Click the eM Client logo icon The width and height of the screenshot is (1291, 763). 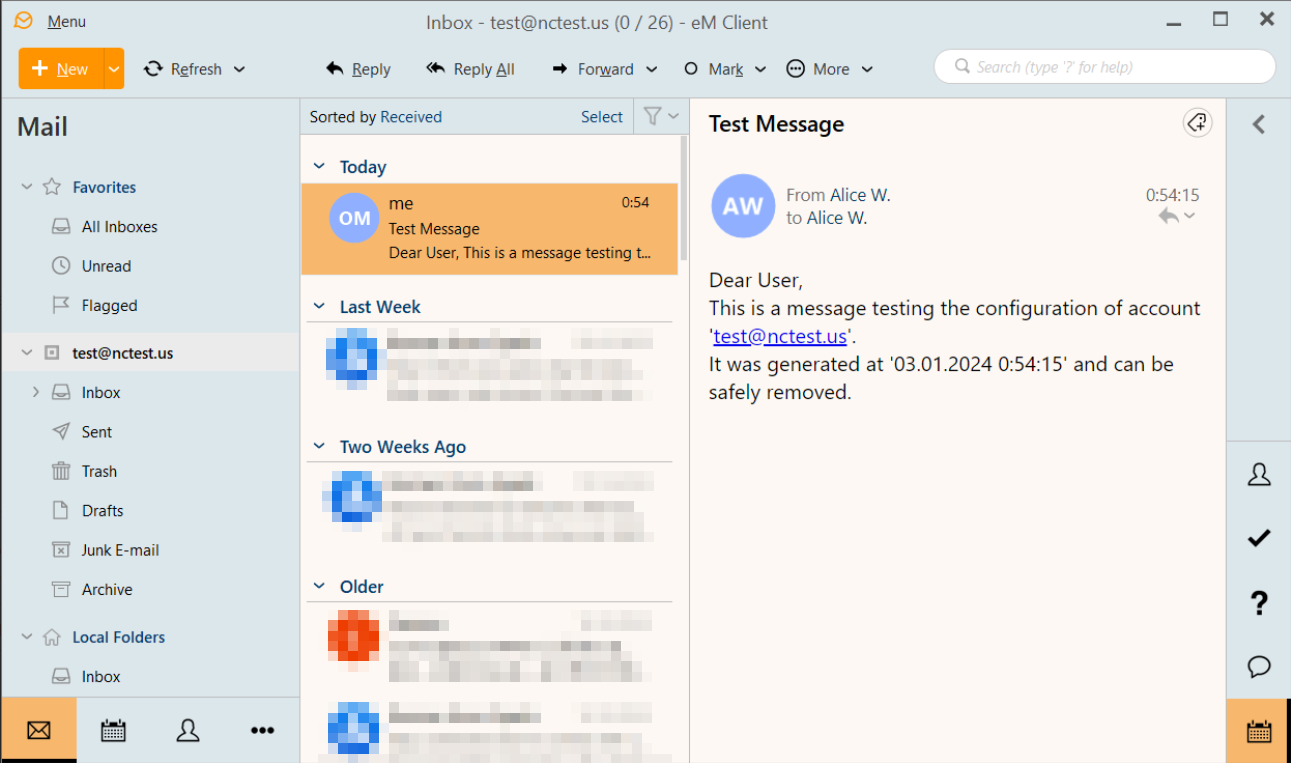coord(23,21)
